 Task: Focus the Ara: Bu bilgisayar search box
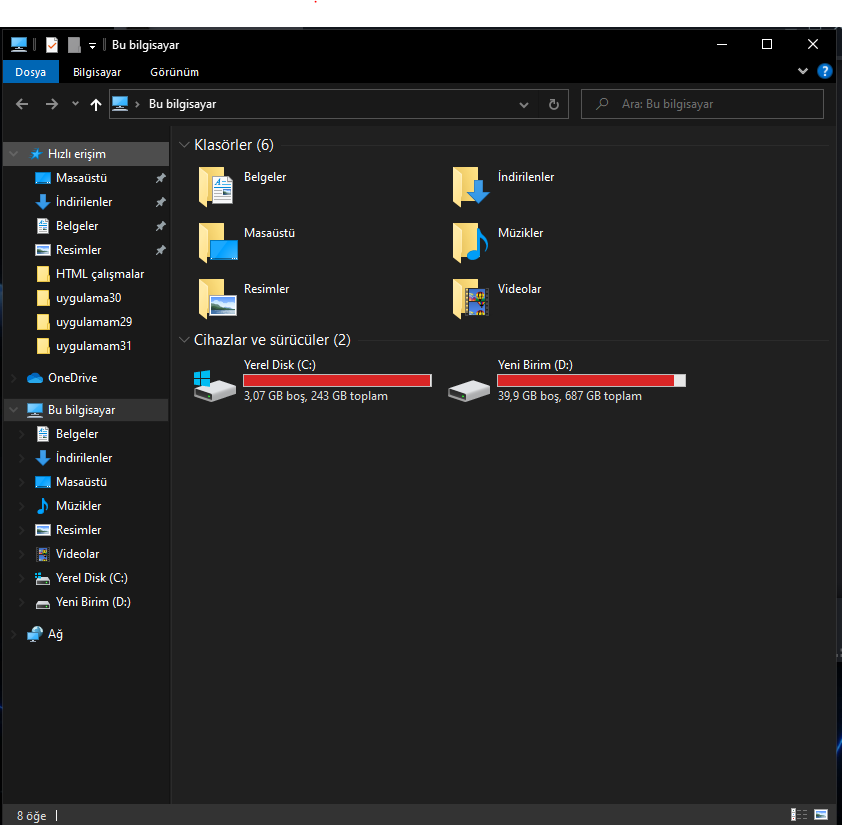[702, 104]
